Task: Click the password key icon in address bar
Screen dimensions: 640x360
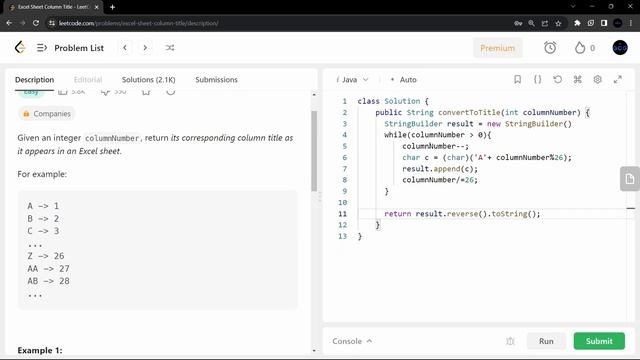Action: [x=518, y=23]
